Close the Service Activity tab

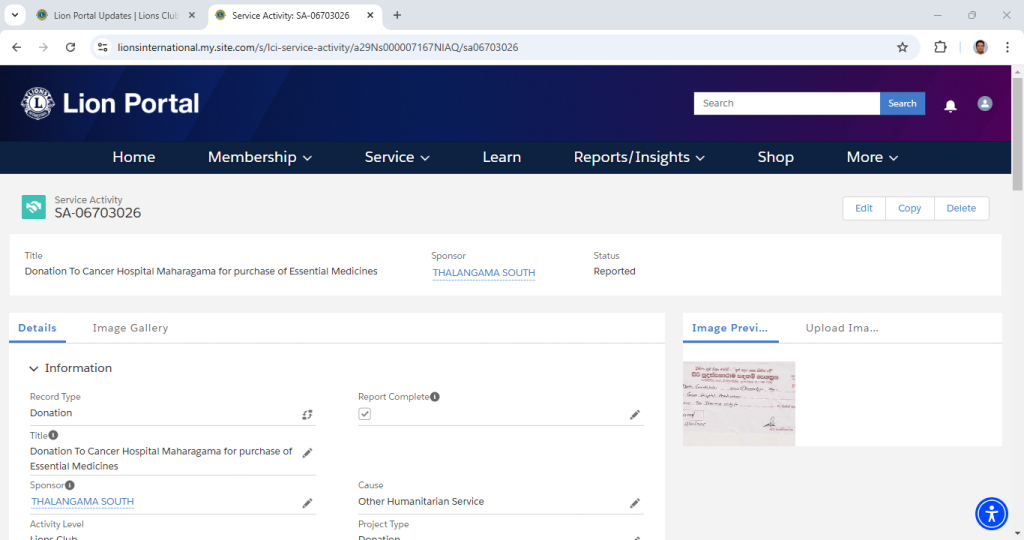tap(370, 15)
